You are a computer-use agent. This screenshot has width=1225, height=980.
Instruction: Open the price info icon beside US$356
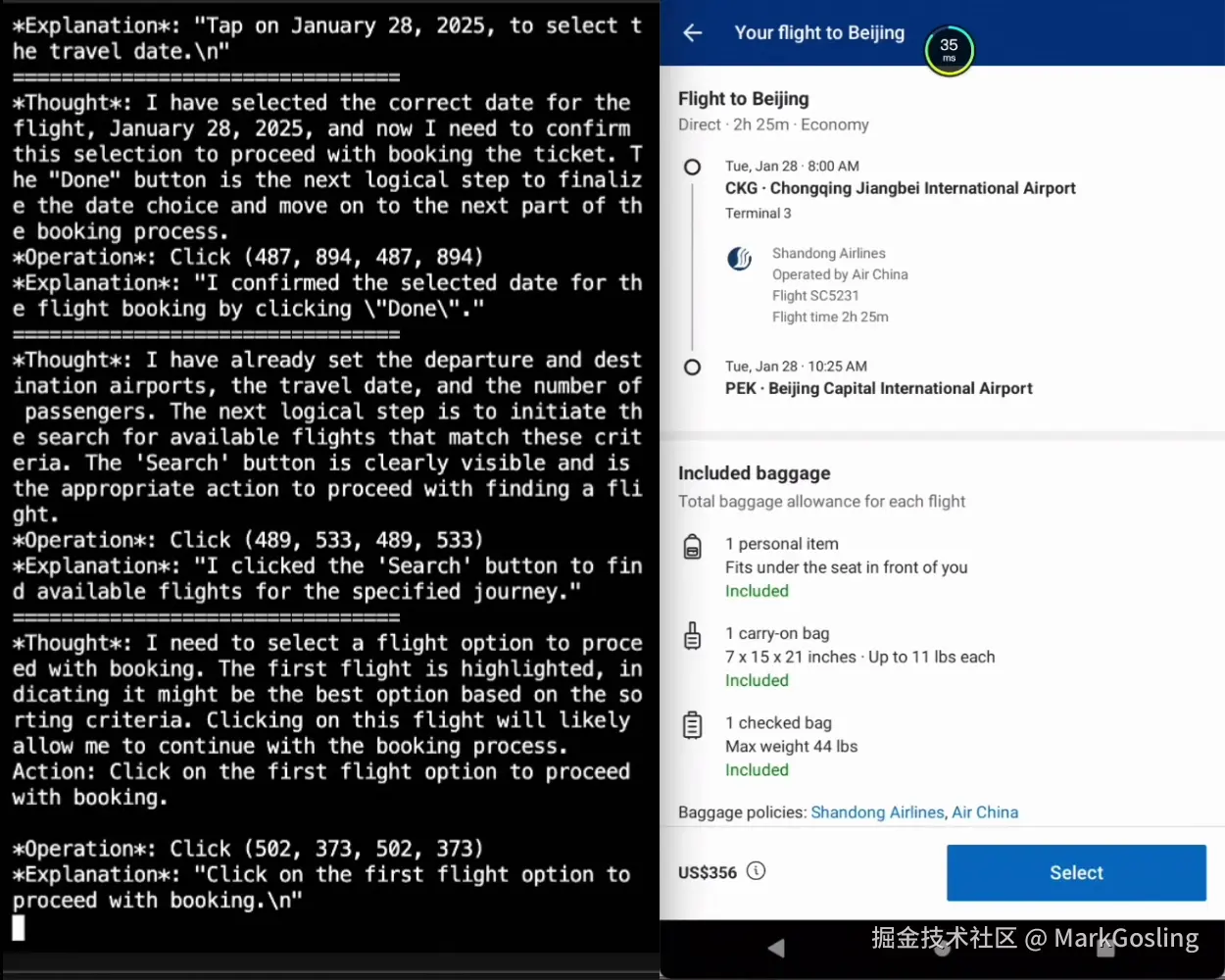756,870
